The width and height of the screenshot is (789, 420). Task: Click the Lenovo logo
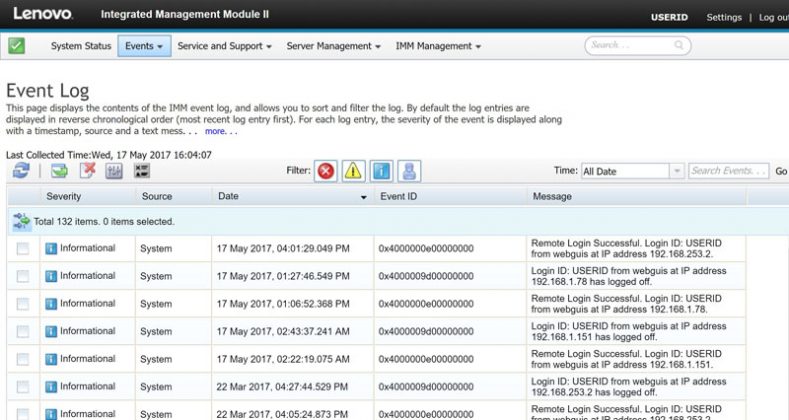click(43, 14)
